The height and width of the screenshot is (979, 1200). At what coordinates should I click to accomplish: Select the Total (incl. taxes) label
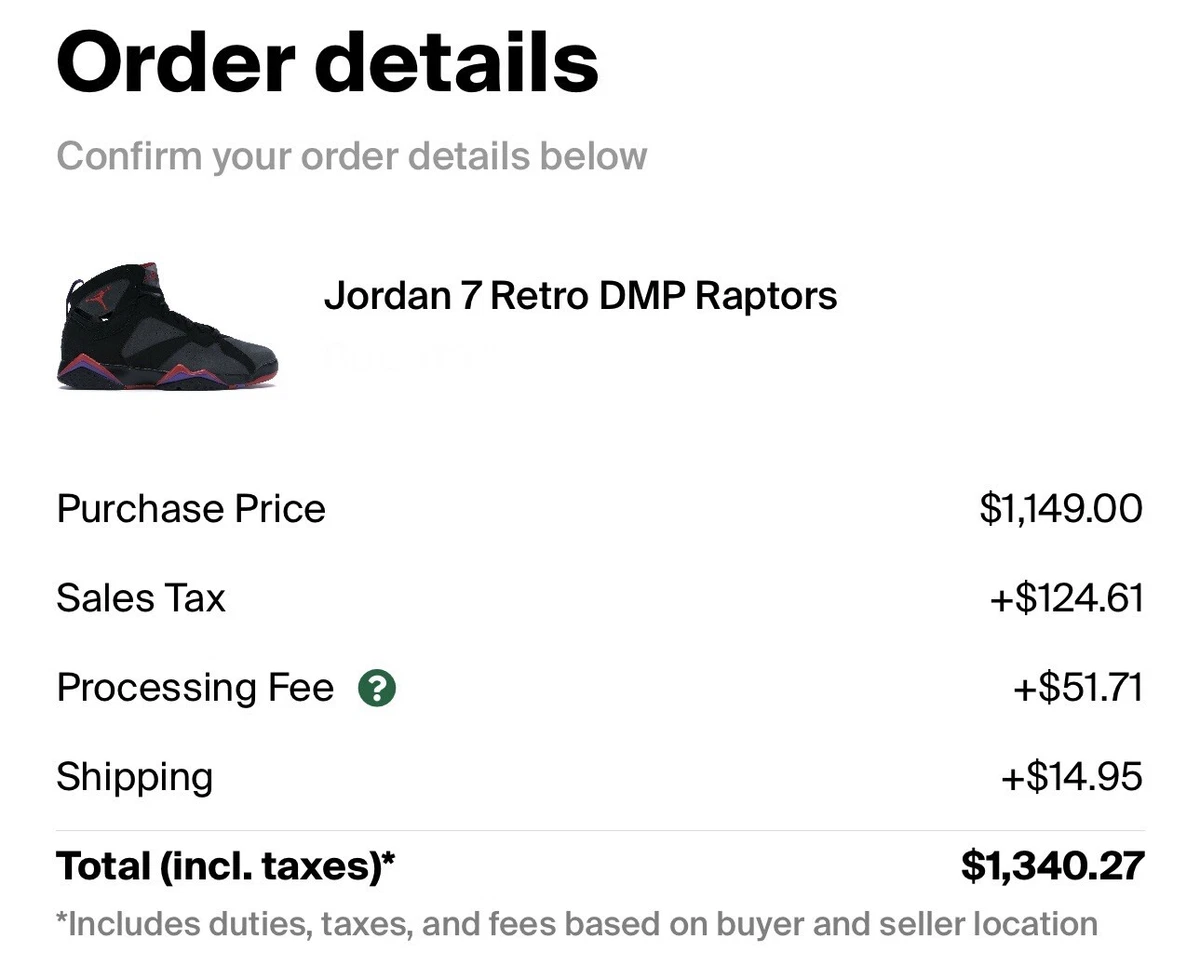pos(226,866)
